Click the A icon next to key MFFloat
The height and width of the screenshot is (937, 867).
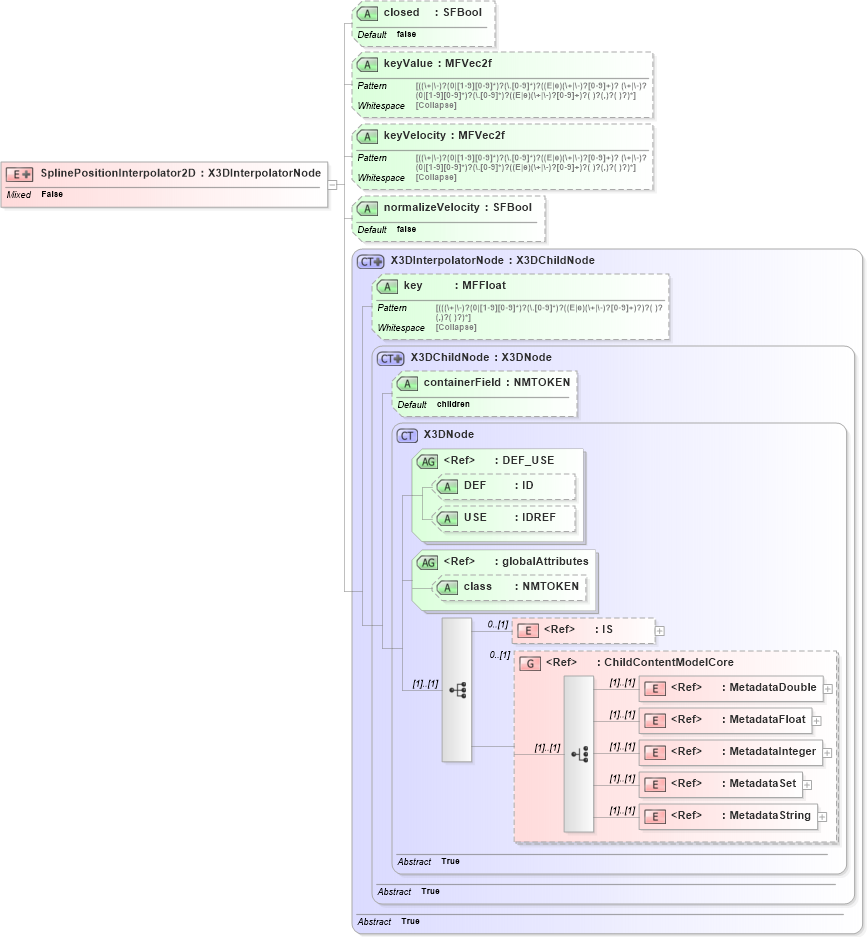387,286
